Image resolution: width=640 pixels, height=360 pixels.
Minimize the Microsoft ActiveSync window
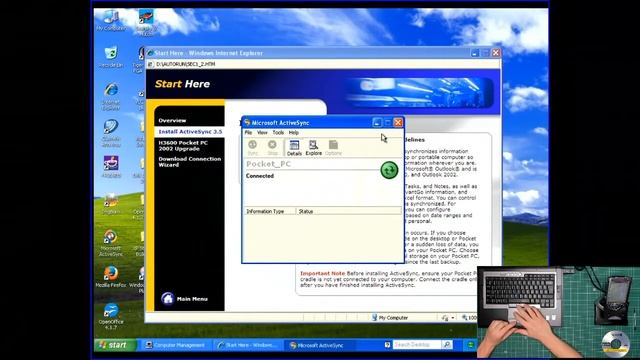pos(377,122)
